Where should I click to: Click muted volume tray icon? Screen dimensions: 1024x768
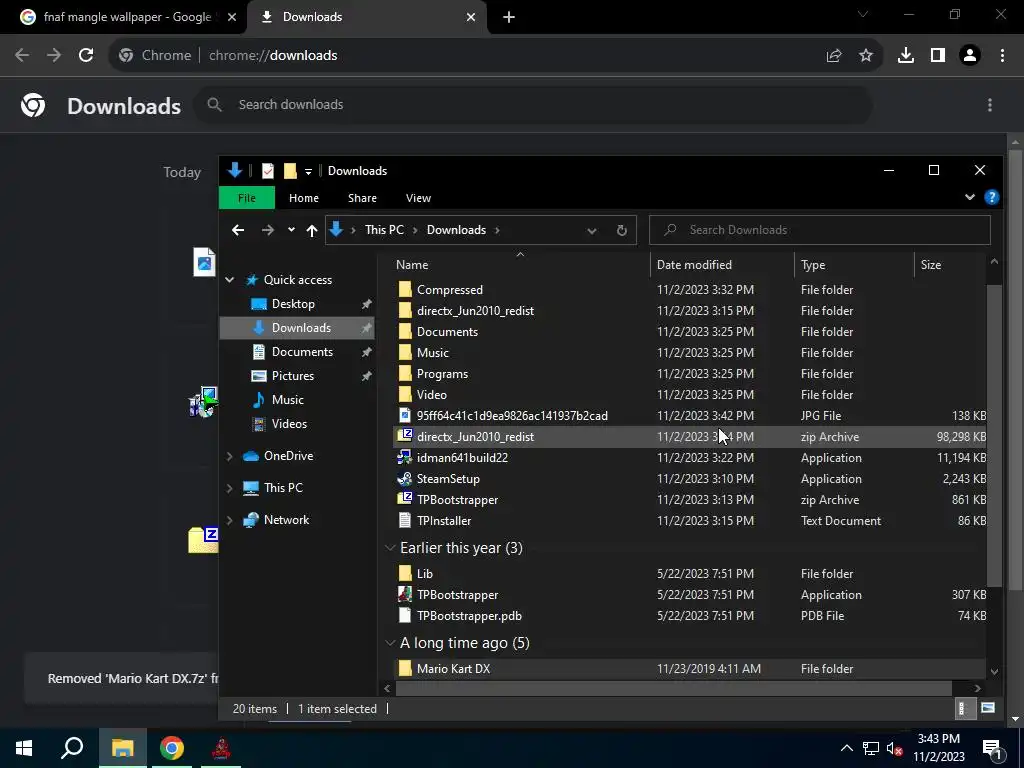click(895, 748)
